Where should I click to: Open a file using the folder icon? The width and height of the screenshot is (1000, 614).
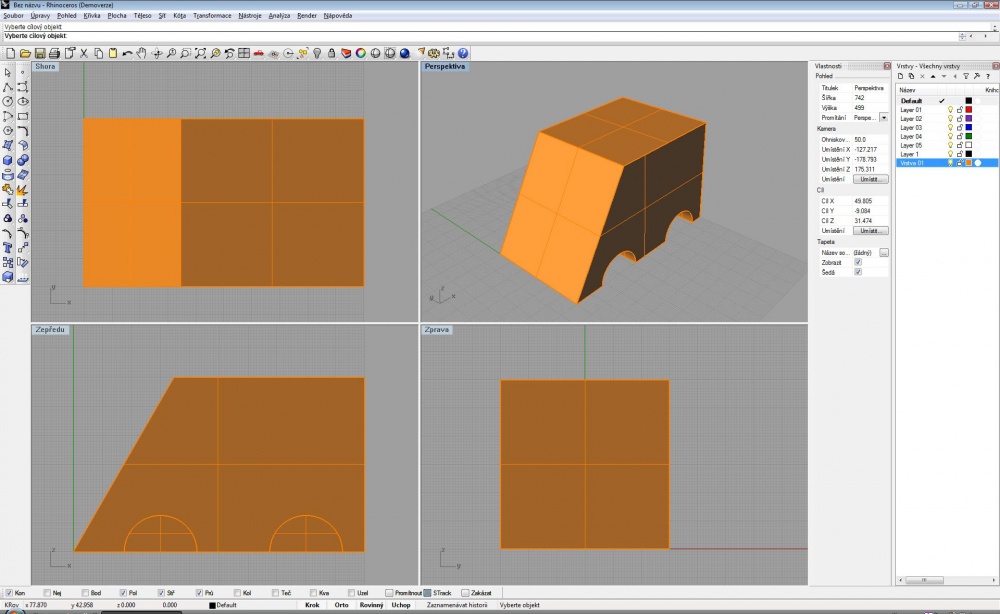click(26, 54)
